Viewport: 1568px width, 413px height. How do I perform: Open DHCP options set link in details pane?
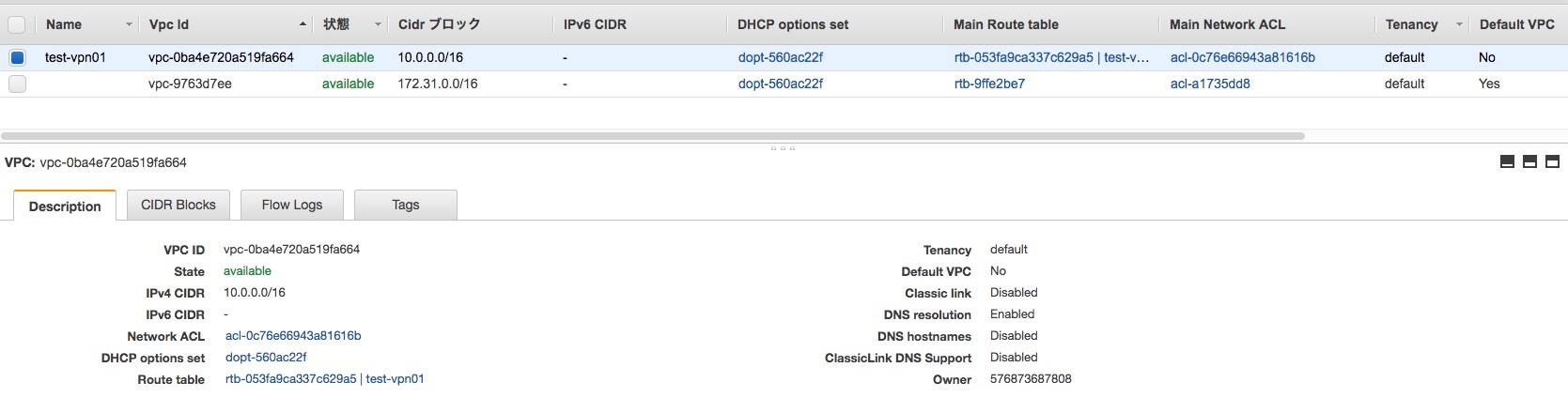point(266,358)
